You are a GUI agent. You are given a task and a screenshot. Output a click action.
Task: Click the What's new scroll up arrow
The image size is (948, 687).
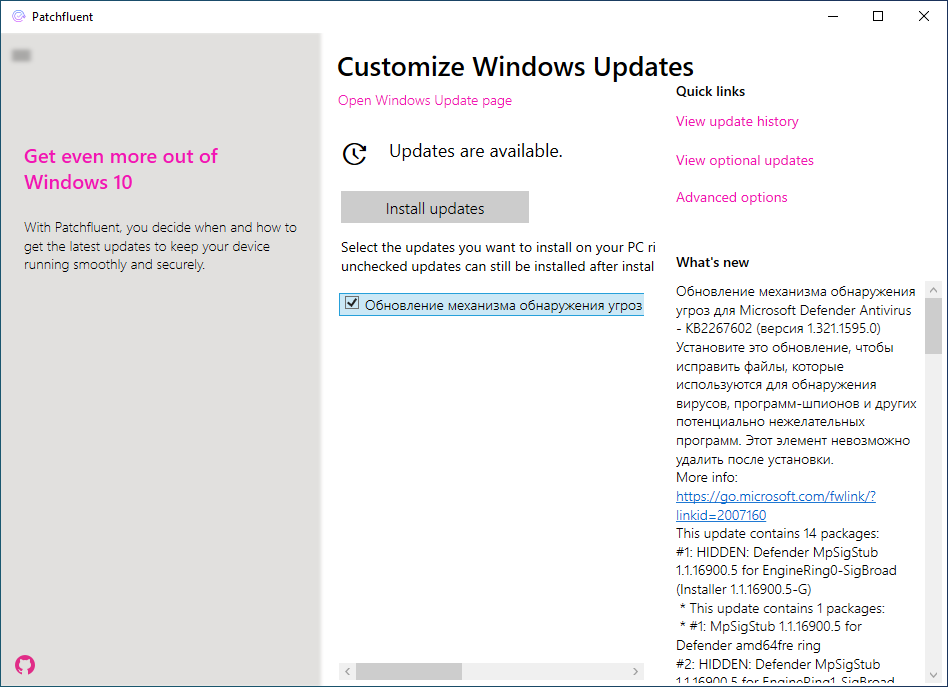(933, 290)
